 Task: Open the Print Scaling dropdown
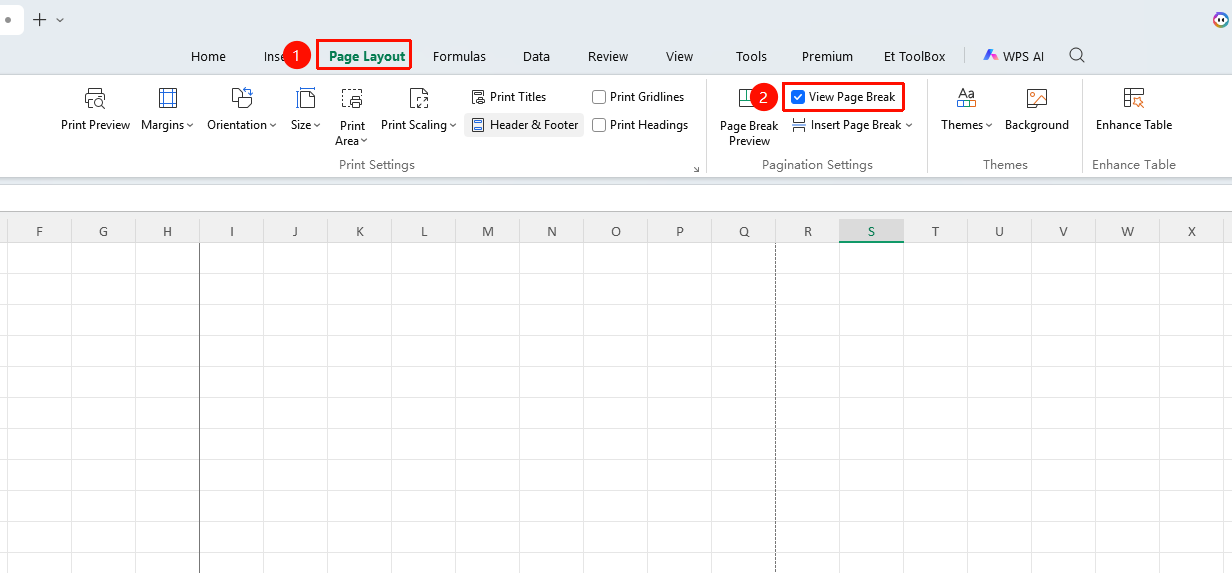418,110
